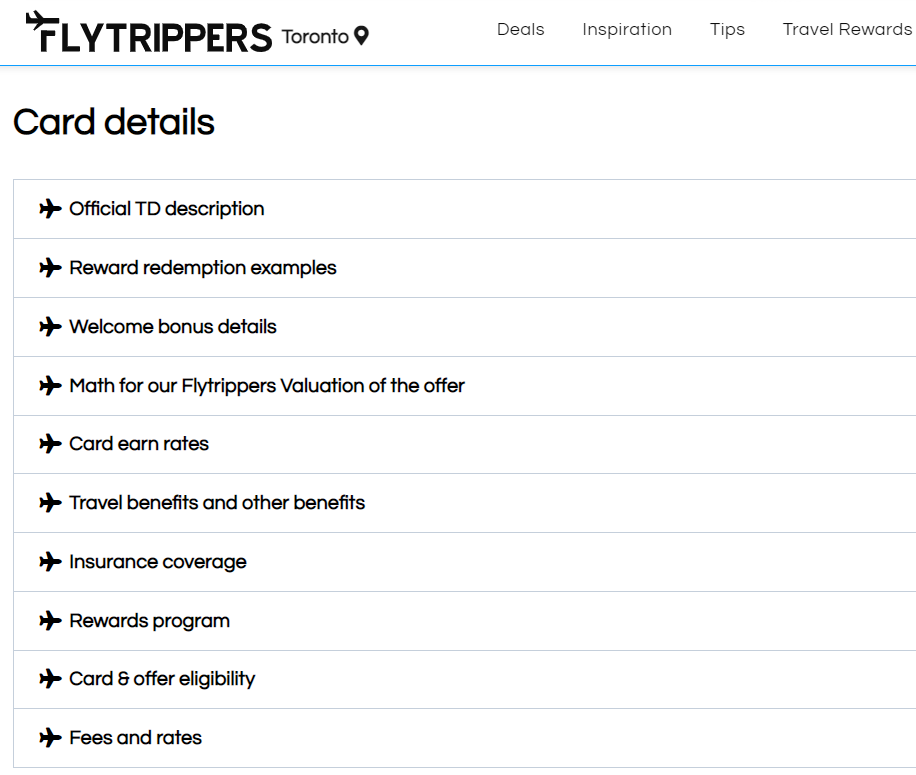Click airplane icon beside Fees and rates
Screen dimensions: 916x775
click(x=50, y=738)
